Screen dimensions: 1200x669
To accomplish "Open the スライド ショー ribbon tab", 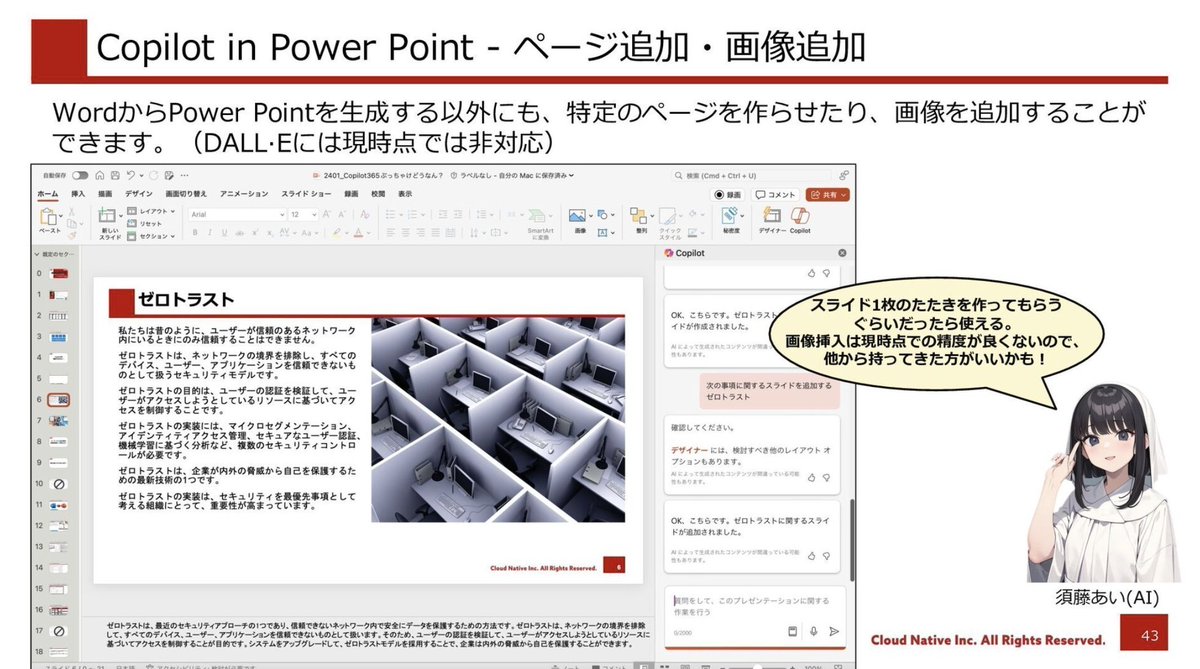I will (305, 193).
